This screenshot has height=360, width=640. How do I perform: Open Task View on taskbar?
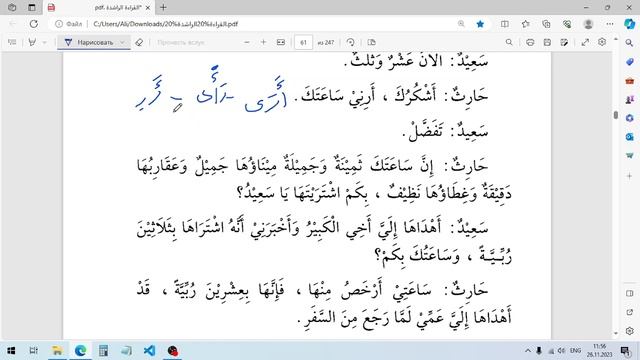tap(34, 351)
